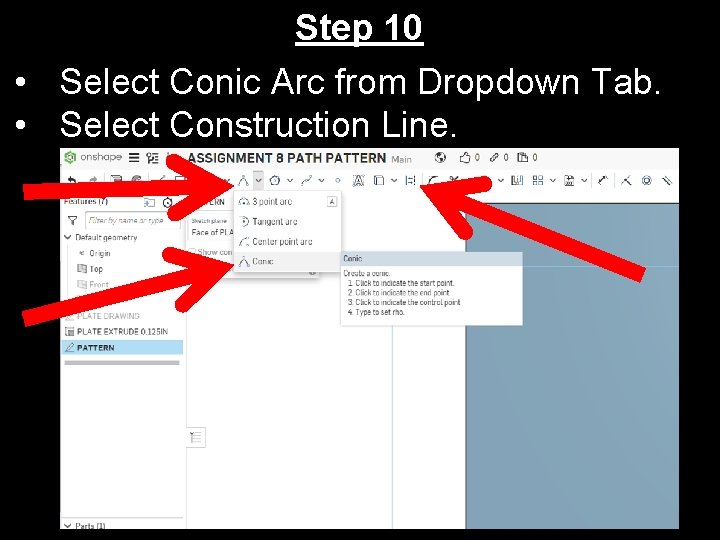The image size is (720, 540).
Task: Click the Onshape logo
Action: click(x=93, y=158)
